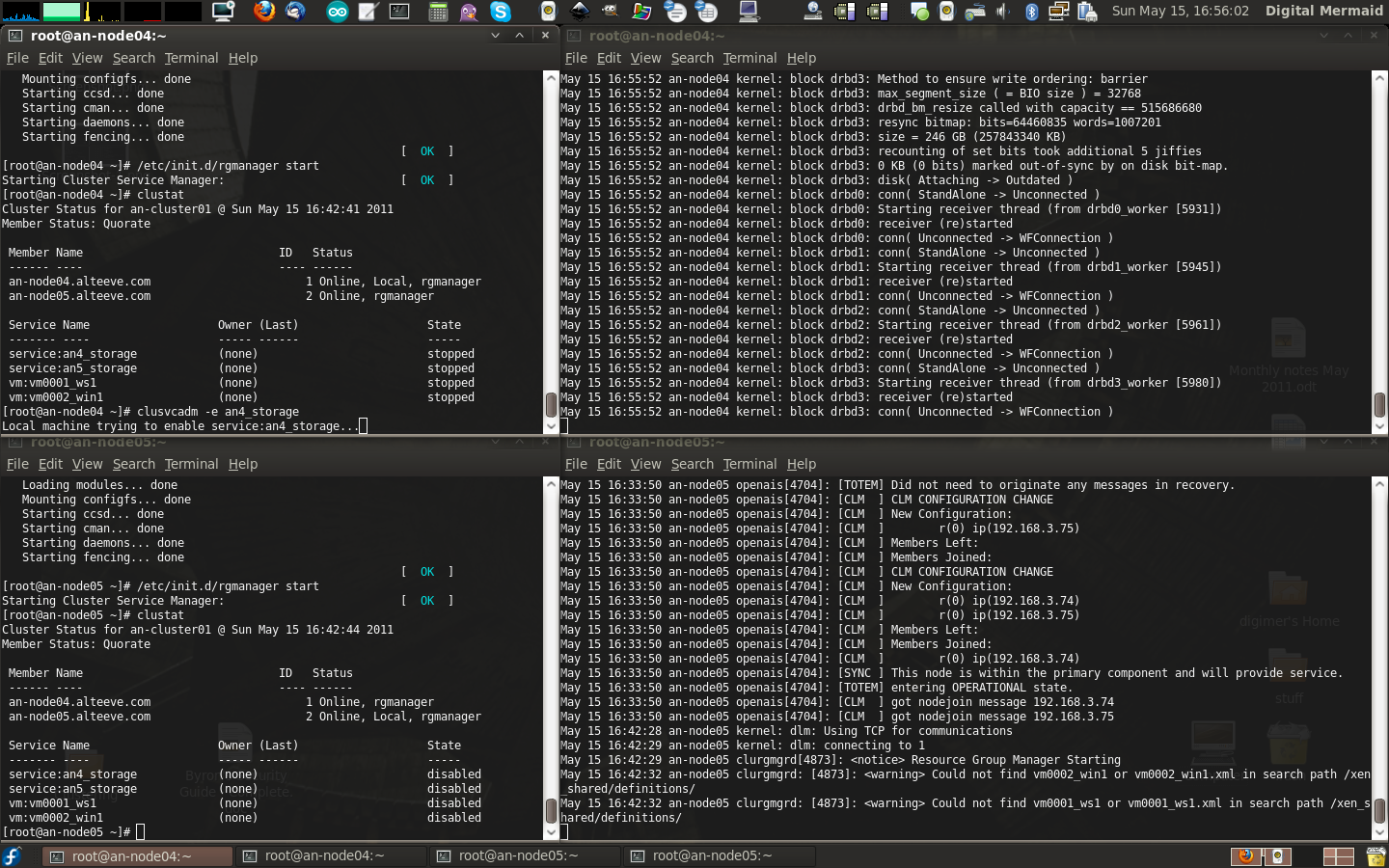Click 'service:an4_storage' row in node04 clustat output

coord(241,354)
